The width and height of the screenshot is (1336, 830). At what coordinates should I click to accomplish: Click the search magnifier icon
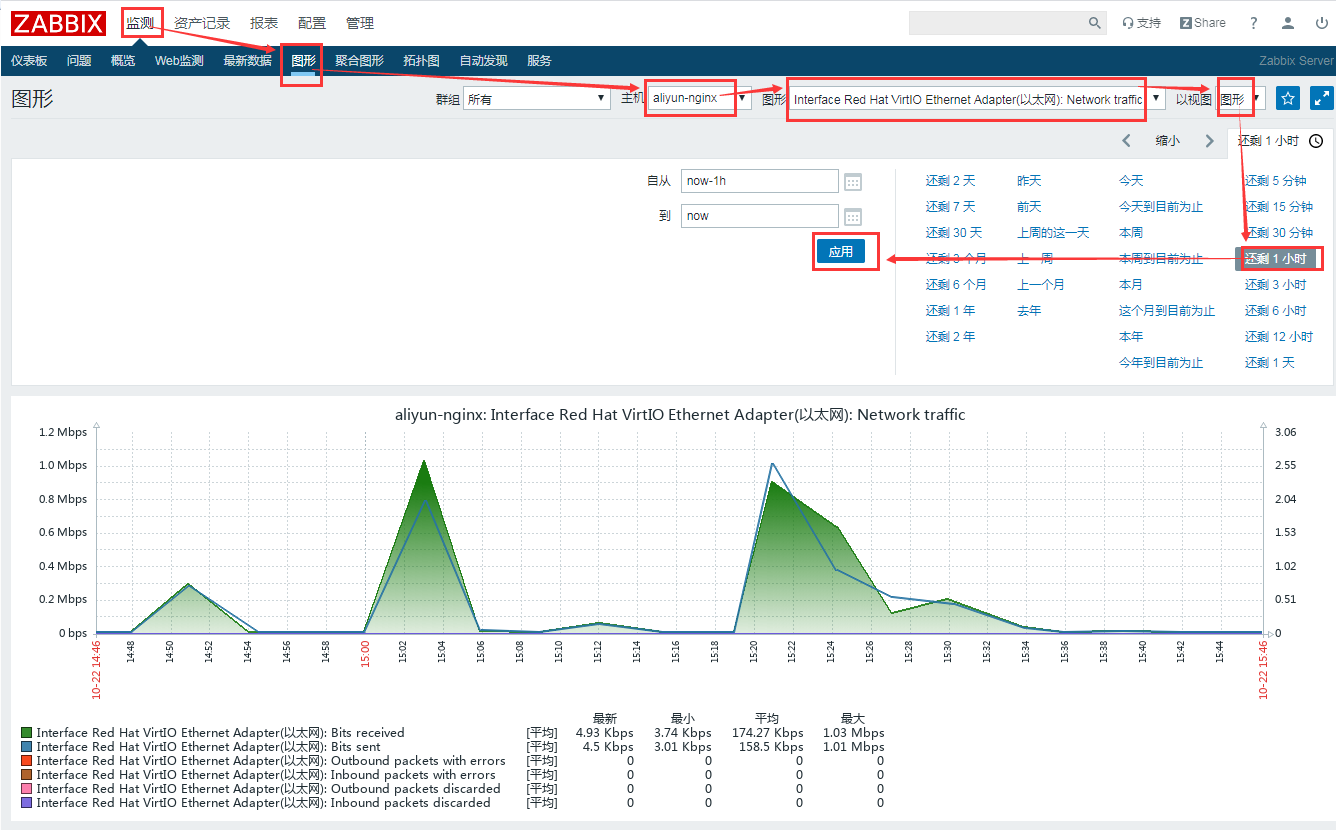click(x=1094, y=23)
